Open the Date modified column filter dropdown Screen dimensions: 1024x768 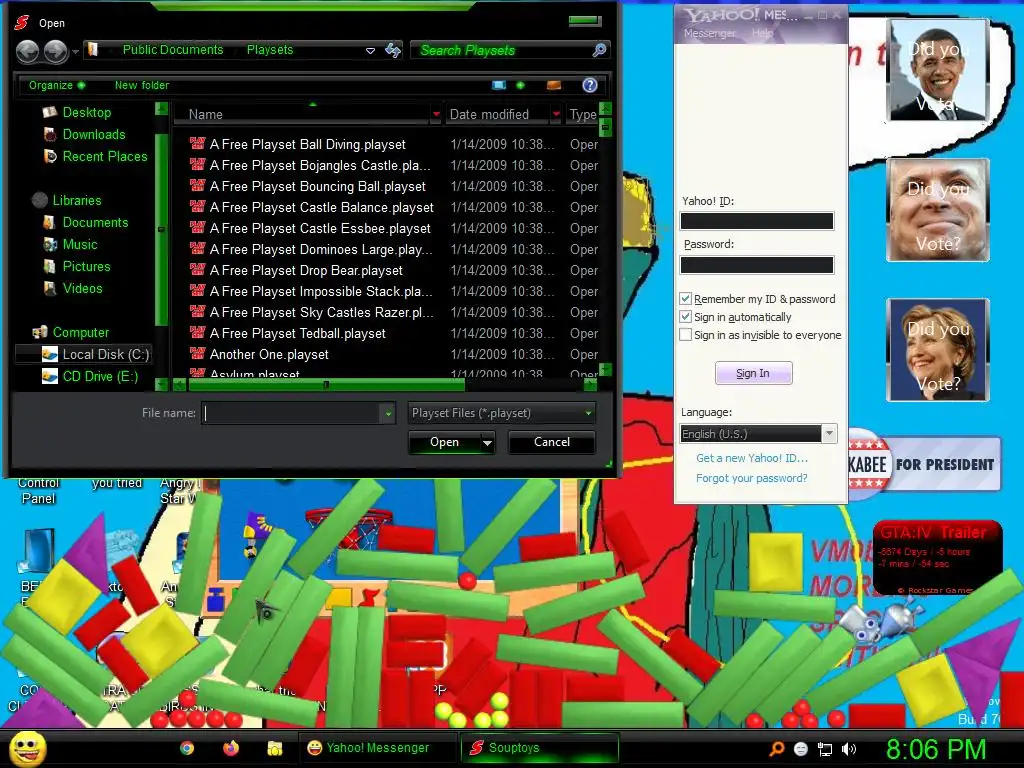pyautogui.click(x=556, y=114)
